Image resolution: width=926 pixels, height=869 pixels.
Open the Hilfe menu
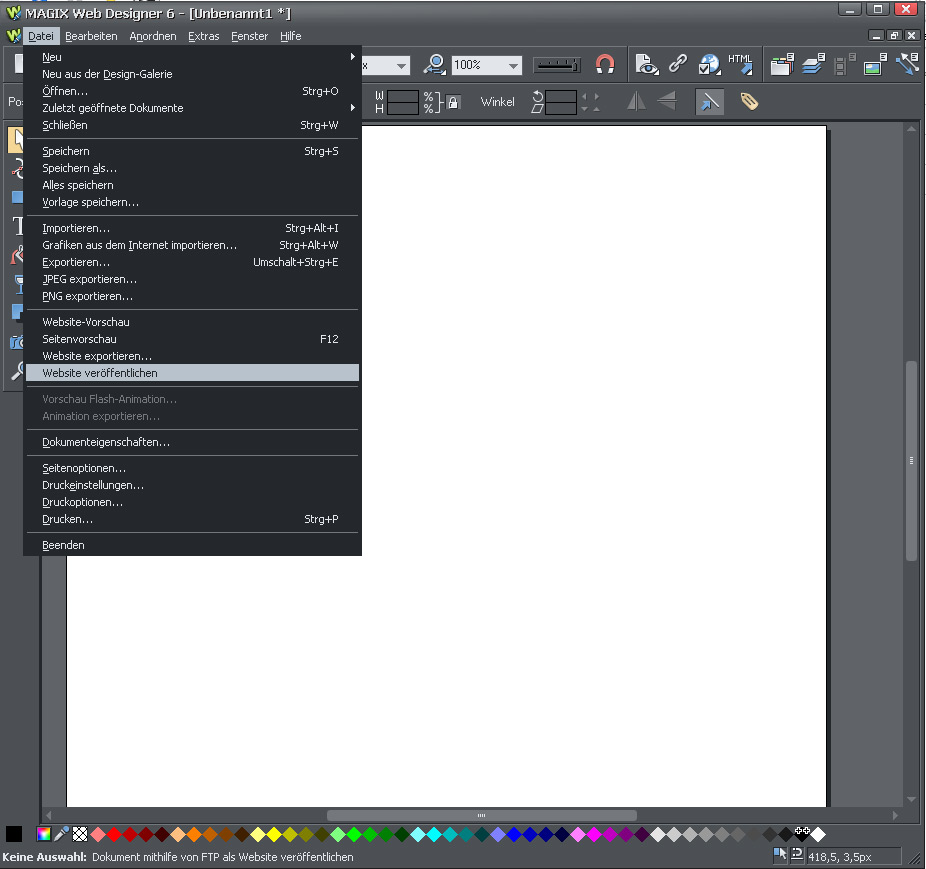(x=291, y=36)
